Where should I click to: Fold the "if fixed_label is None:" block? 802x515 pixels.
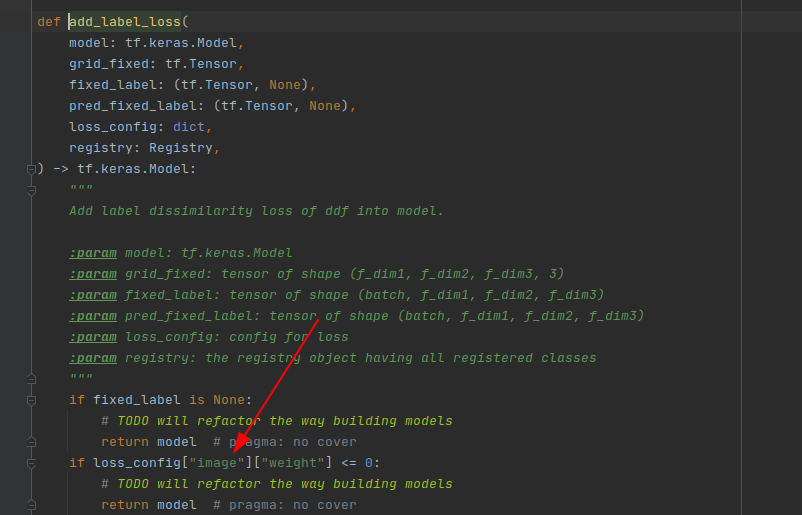pos(31,400)
